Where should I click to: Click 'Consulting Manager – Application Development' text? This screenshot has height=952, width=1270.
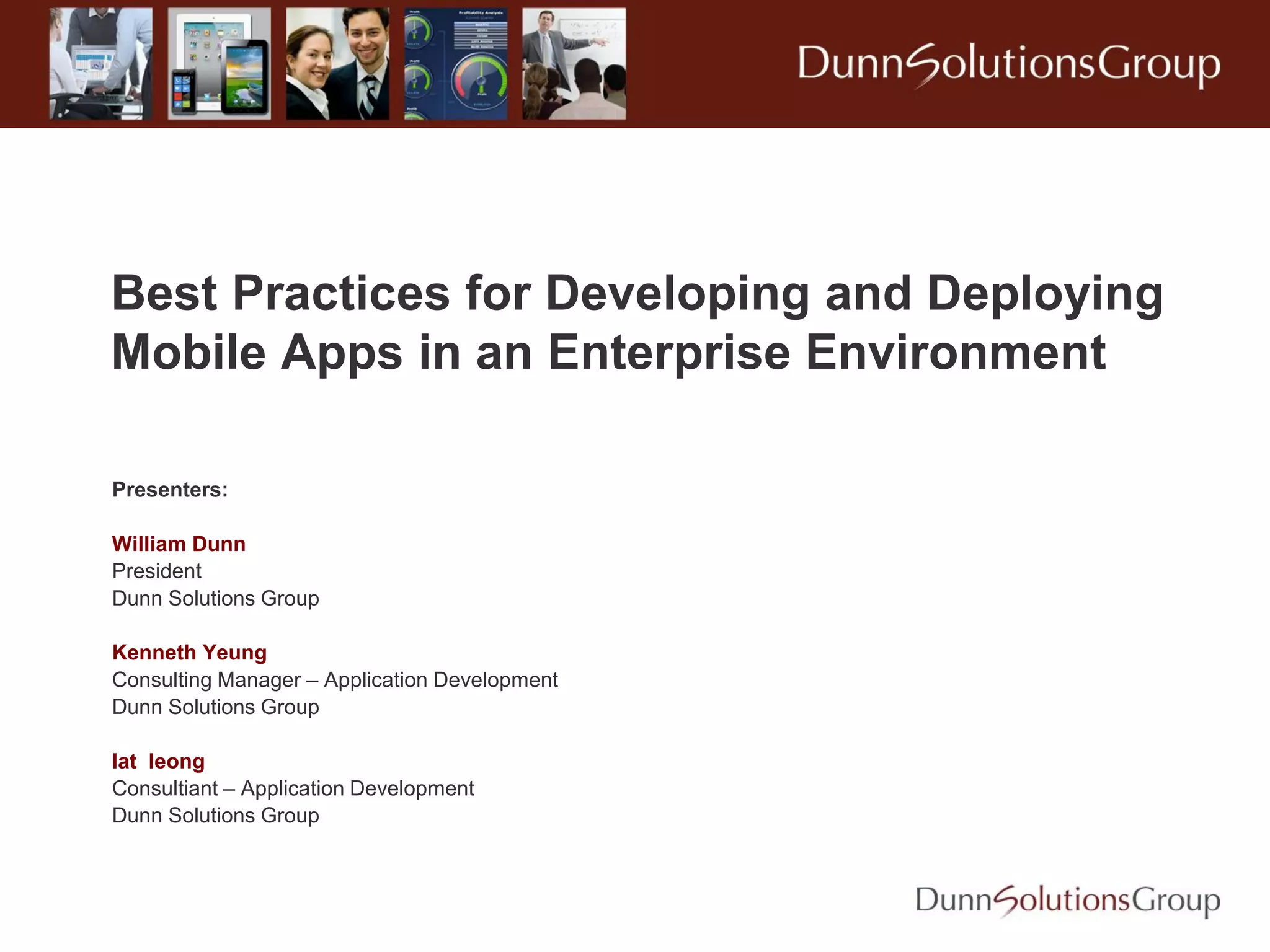coord(335,680)
